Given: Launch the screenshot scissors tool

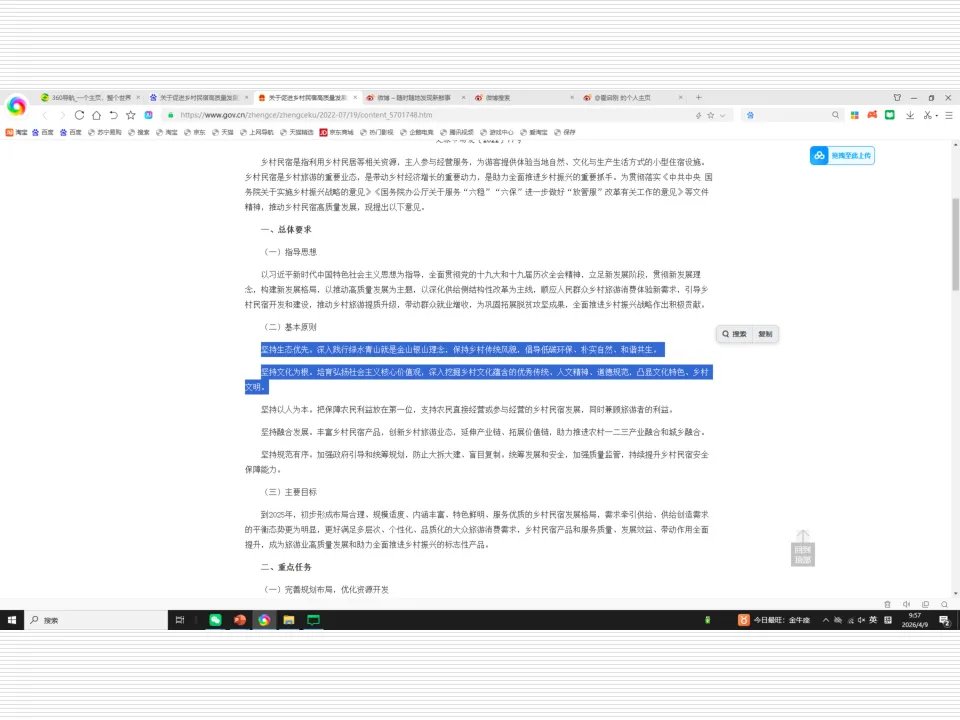Looking at the screenshot, I should pos(926,115).
